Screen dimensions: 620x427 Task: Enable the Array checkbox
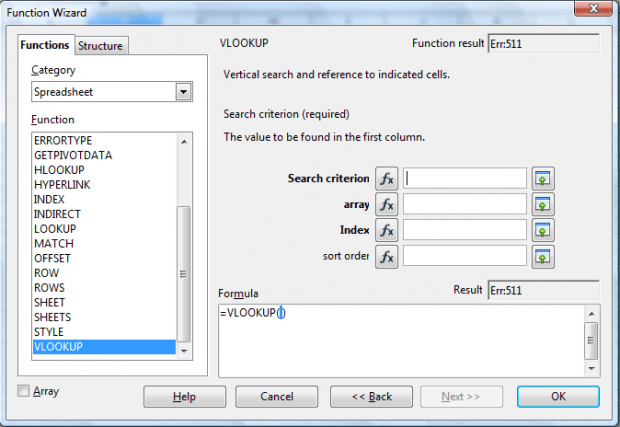point(23,391)
